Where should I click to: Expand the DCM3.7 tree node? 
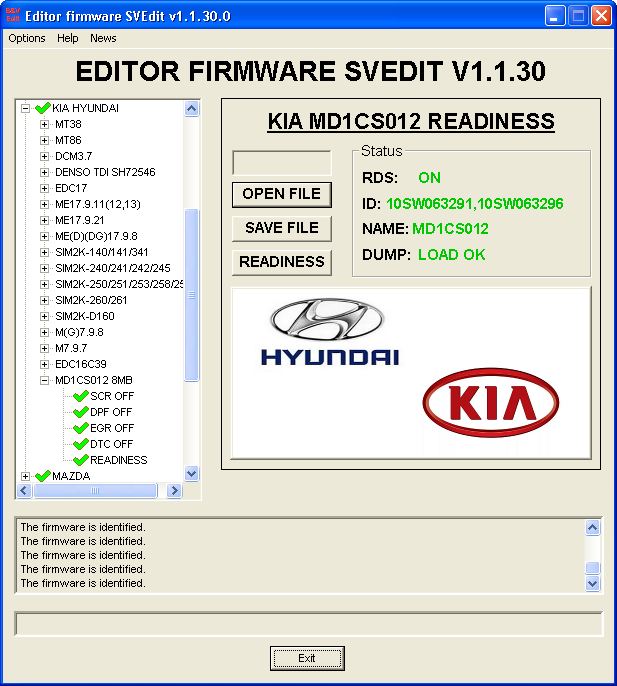(44, 156)
